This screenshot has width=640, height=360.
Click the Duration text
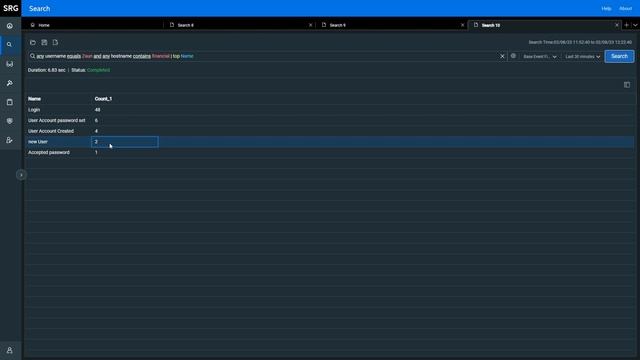pyautogui.click(x=47, y=70)
